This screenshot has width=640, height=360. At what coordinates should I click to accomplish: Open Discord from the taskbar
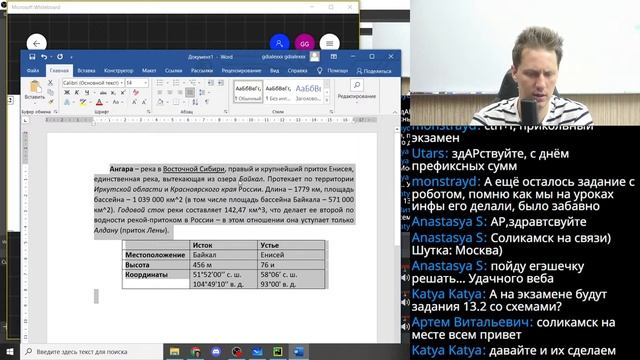[216, 351]
